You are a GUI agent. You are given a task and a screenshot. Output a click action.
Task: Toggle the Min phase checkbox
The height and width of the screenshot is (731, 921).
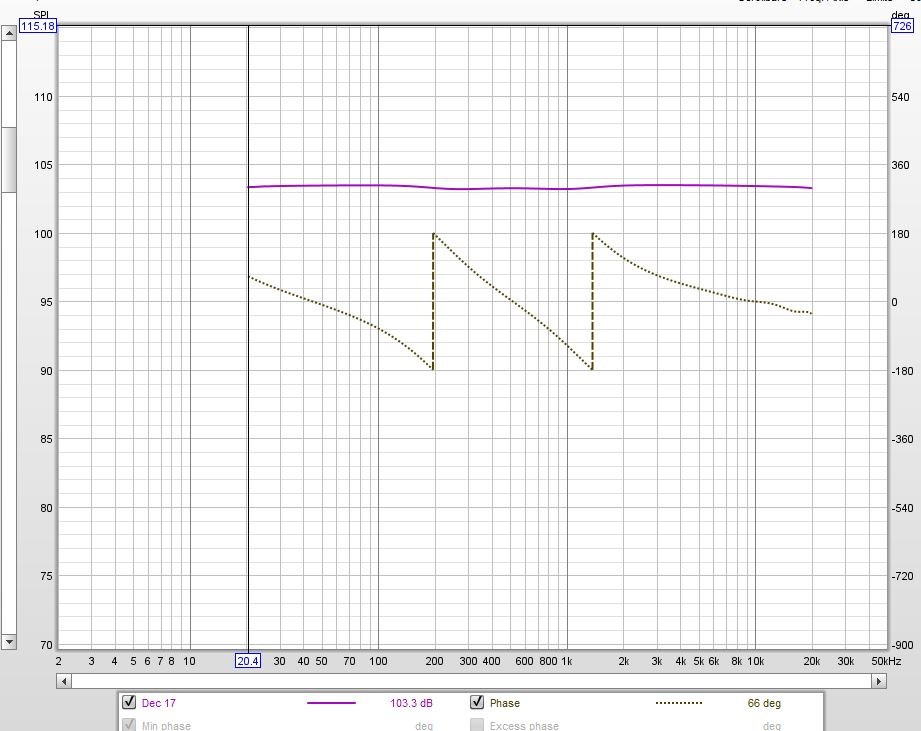[129, 725]
